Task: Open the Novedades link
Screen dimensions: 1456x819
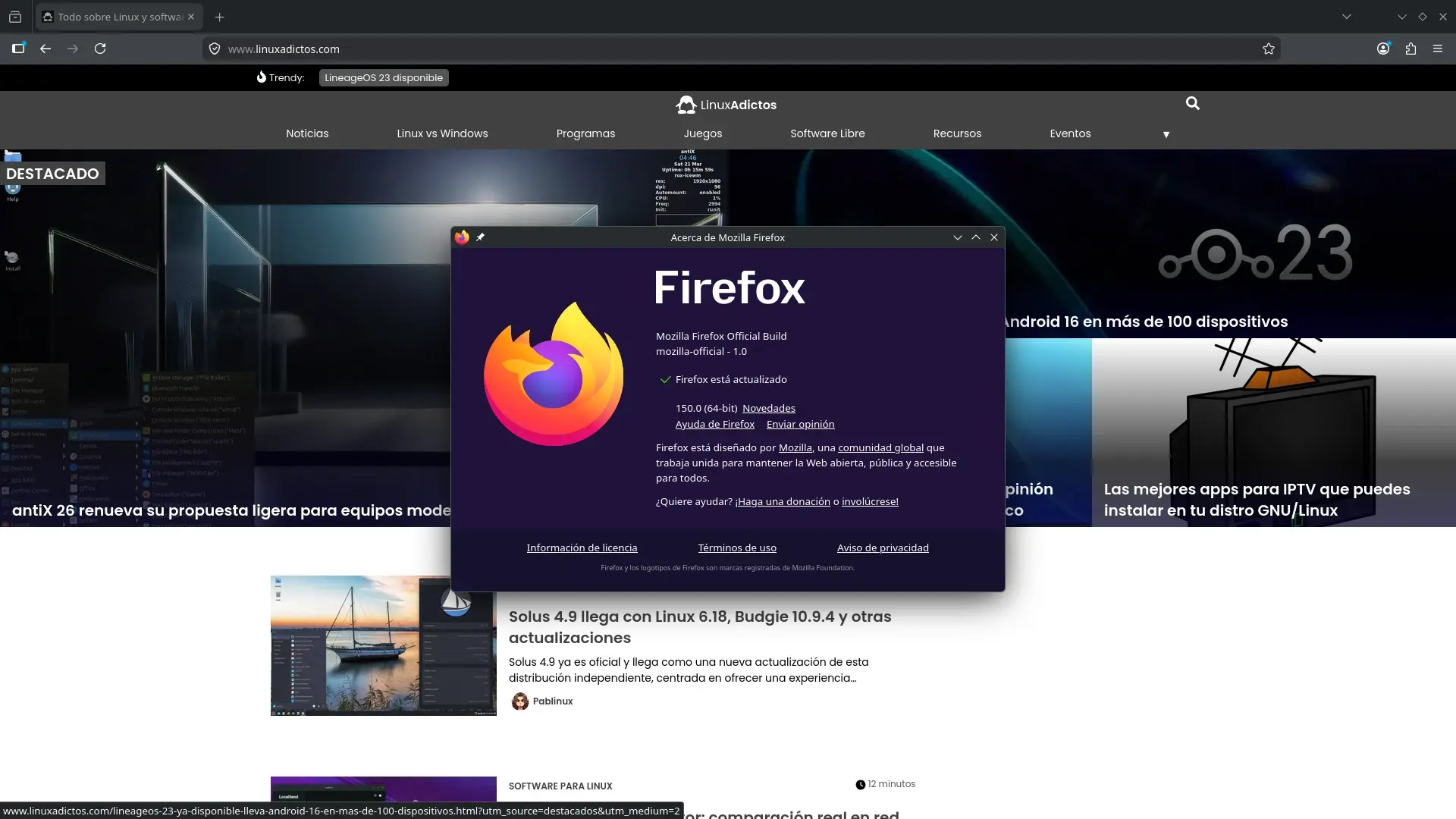Action: [768, 408]
